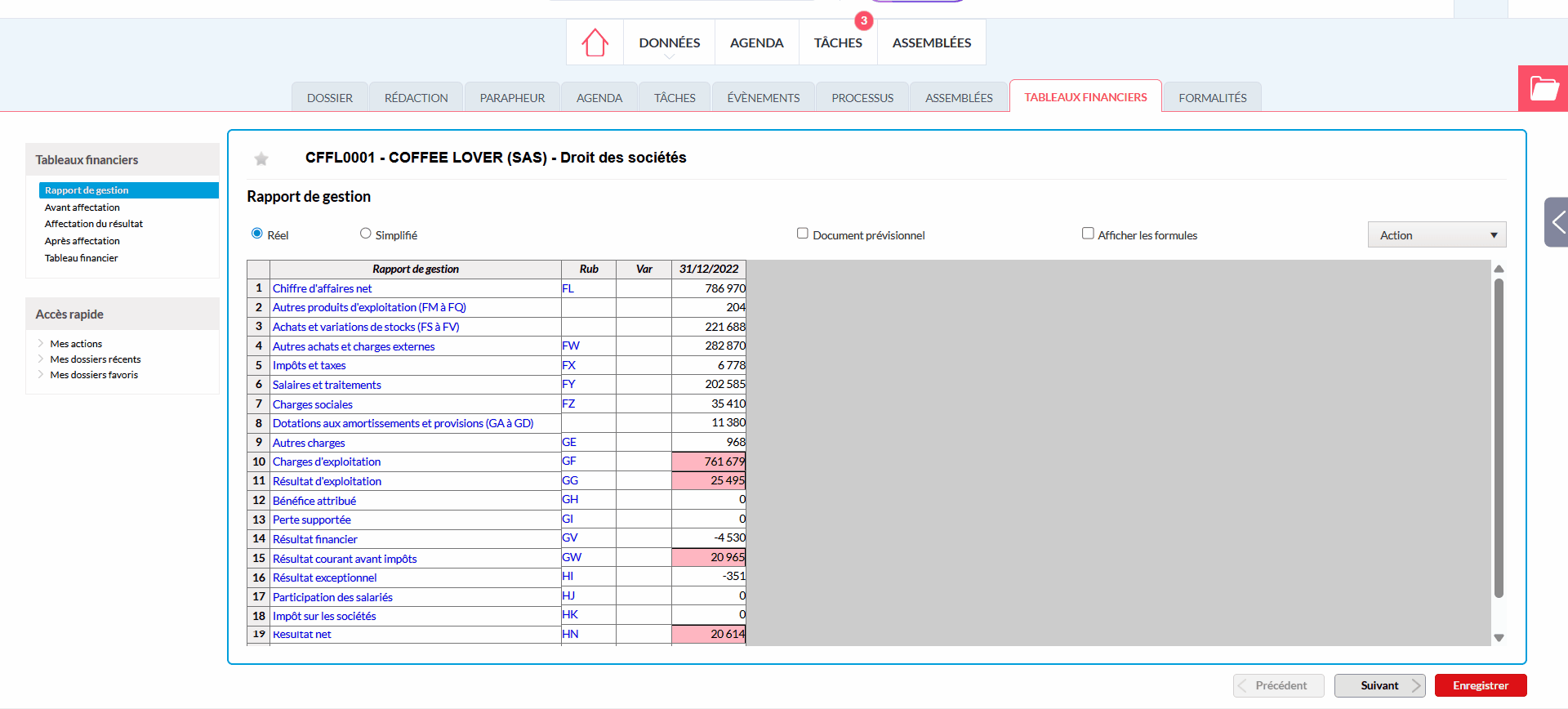Expand Mes dossiers récents
The width and height of the screenshot is (1568, 709).
click(95, 359)
